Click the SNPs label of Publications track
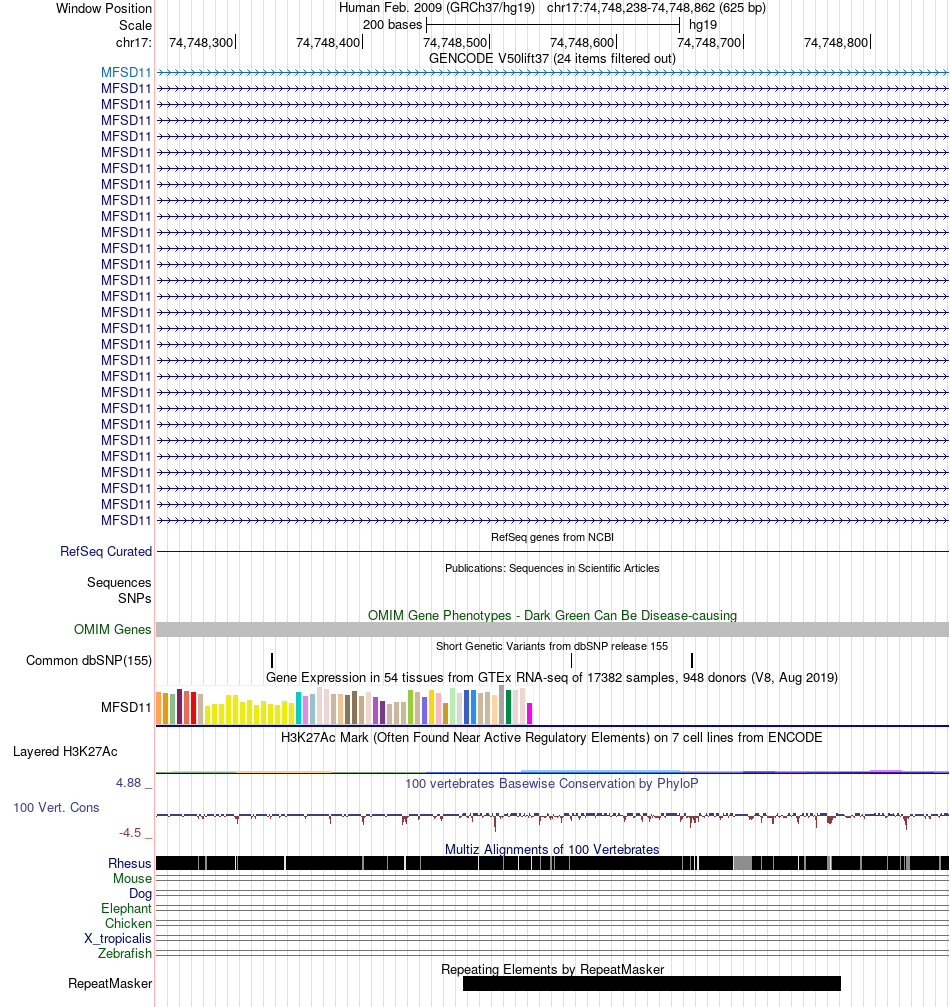Image resolution: width=950 pixels, height=1007 pixels. tap(135, 599)
